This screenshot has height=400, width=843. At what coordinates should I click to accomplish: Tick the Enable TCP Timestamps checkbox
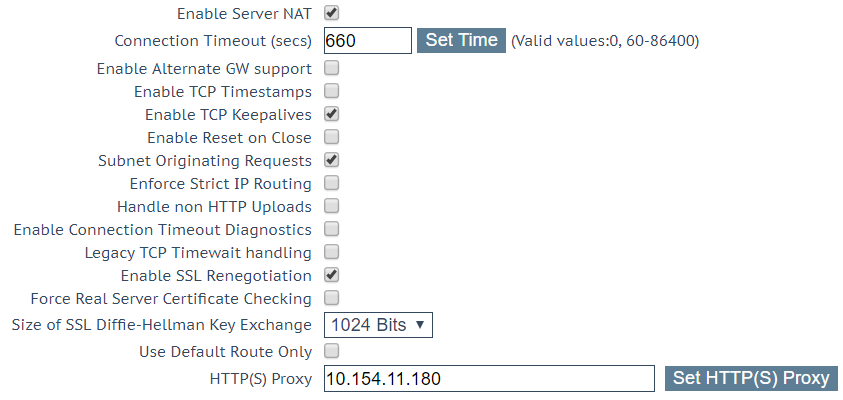(332, 91)
